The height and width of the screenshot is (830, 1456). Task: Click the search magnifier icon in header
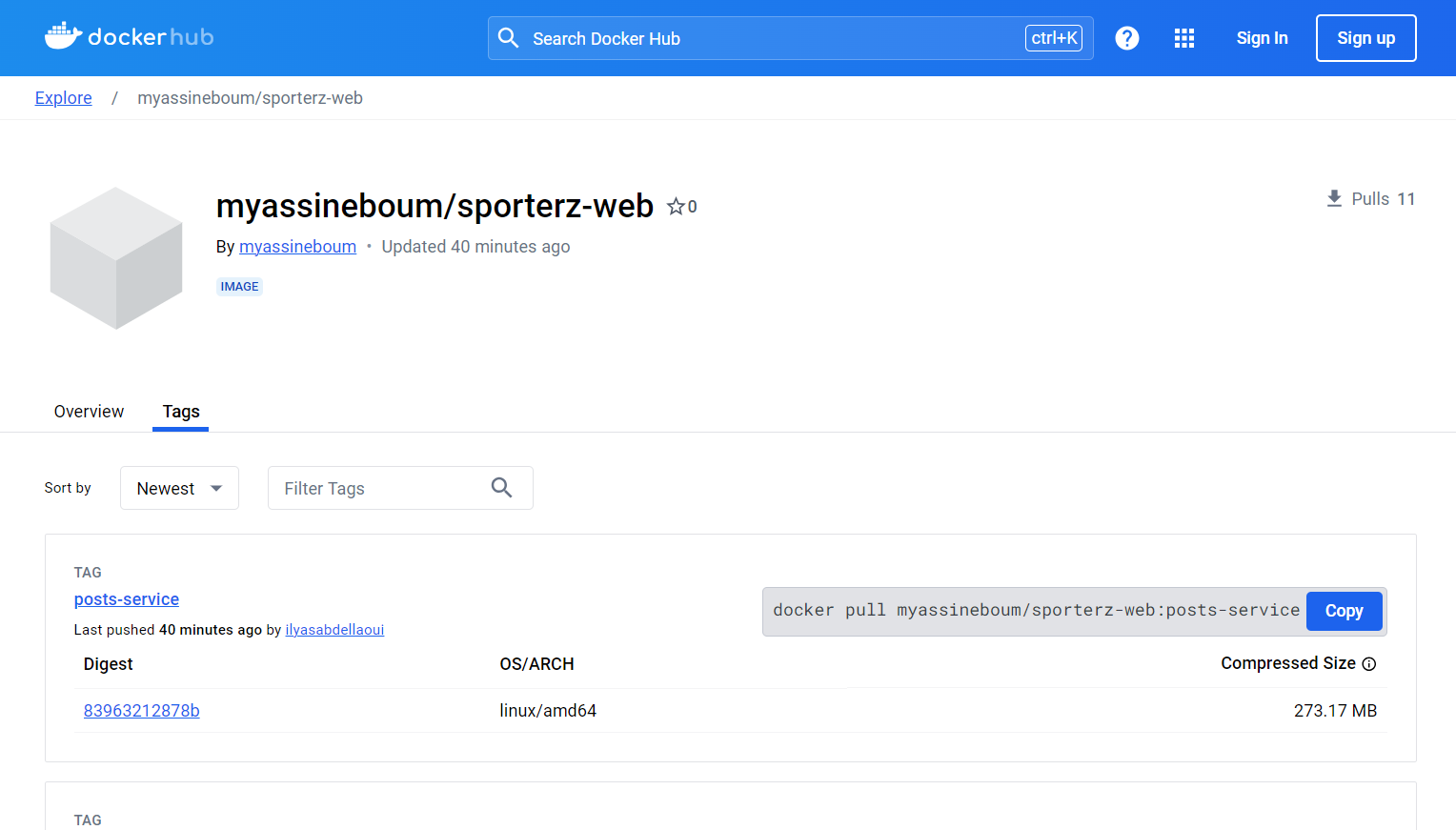509,38
